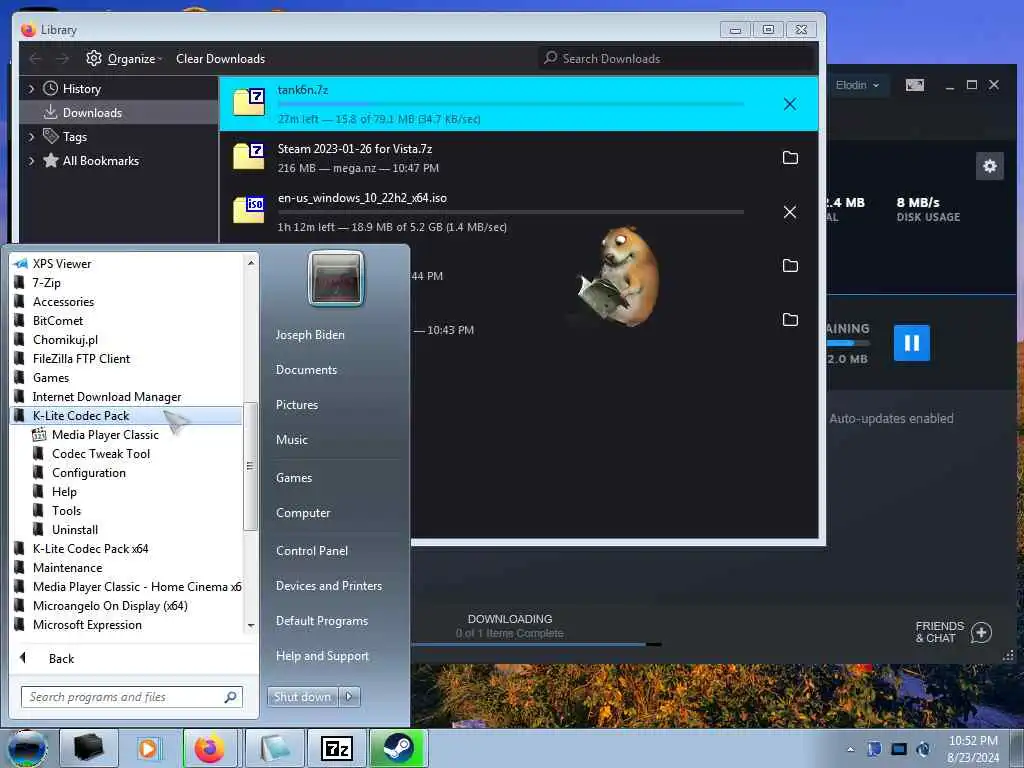The image size is (1024, 768).
Task: Show hidden system tray icons
Action: point(850,750)
